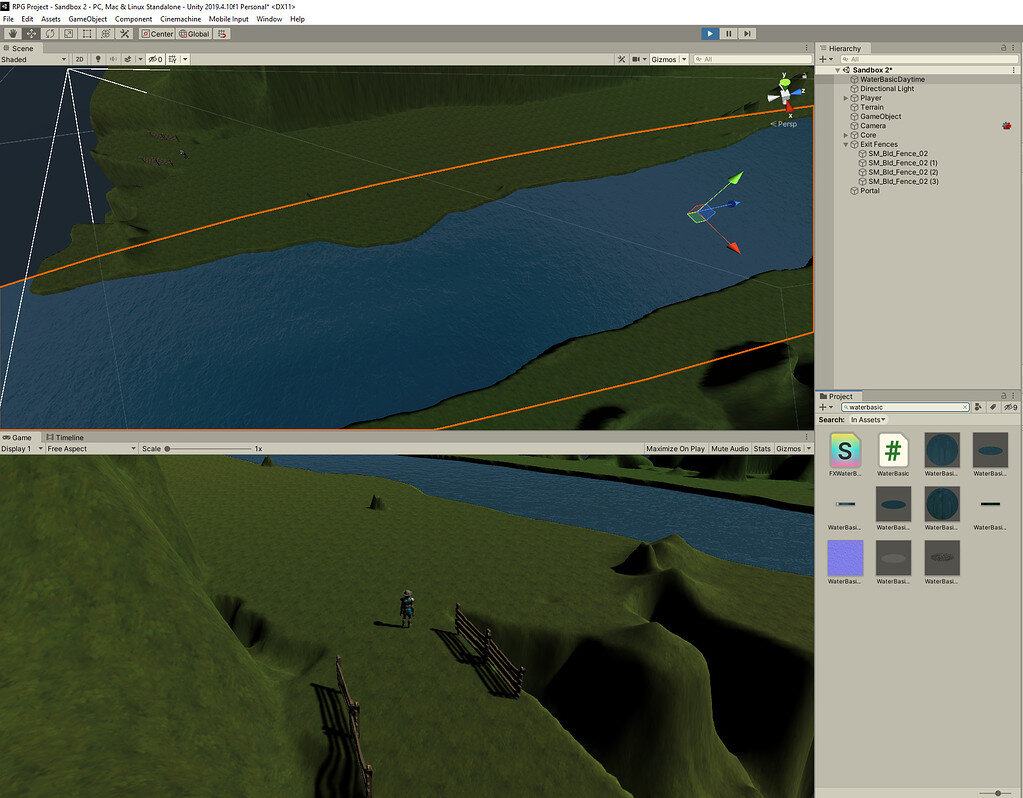The height and width of the screenshot is (798, 1023).
Task: Select the Rotate tool
Action: pos(49,33)
